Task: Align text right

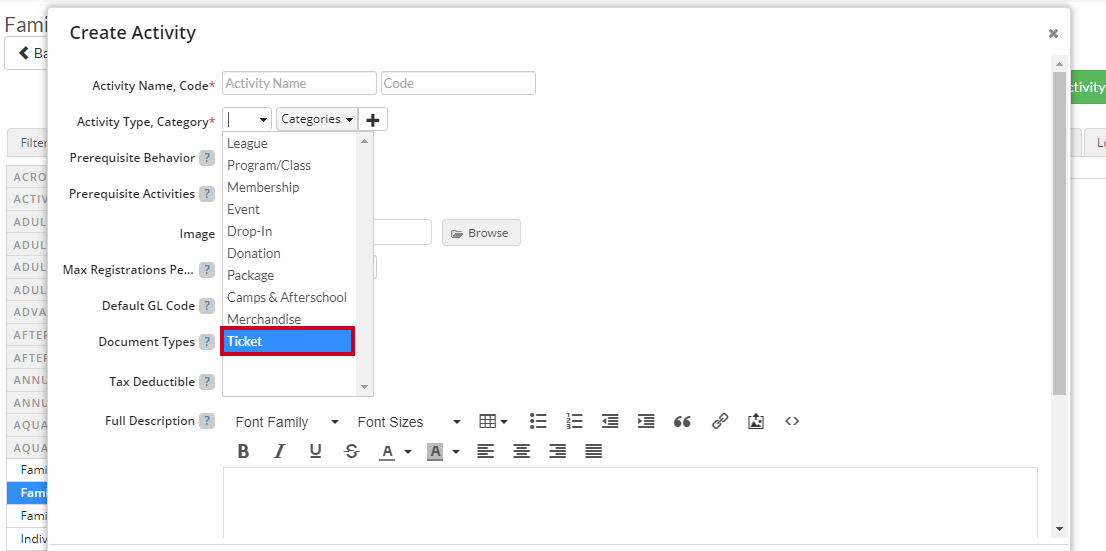Action: pos(557,451)
